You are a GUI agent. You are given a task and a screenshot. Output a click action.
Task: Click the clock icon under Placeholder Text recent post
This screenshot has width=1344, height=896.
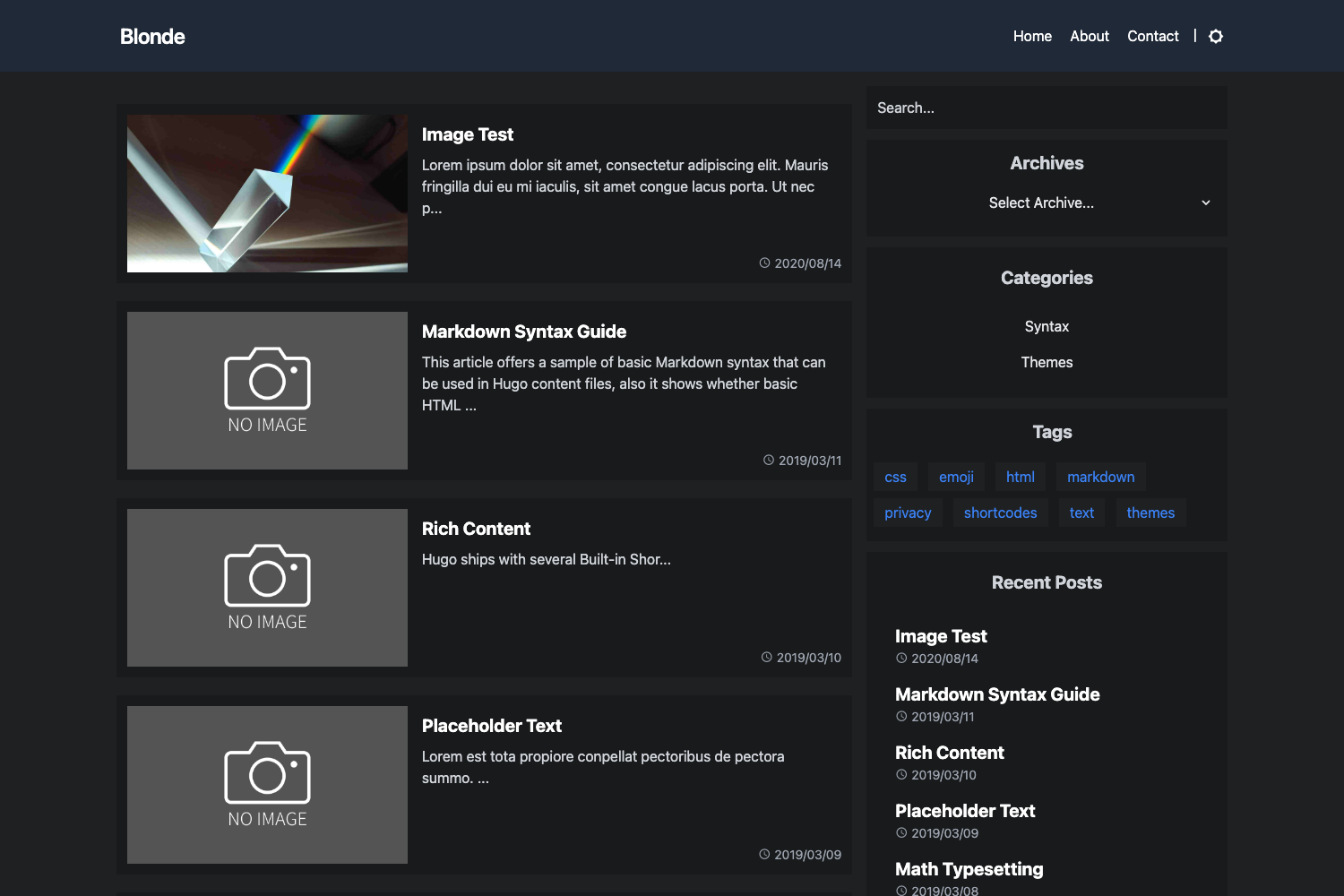point(900,832)
